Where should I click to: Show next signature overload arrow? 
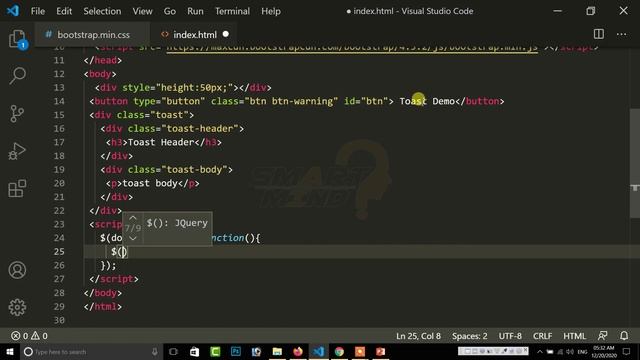(133, 238)
